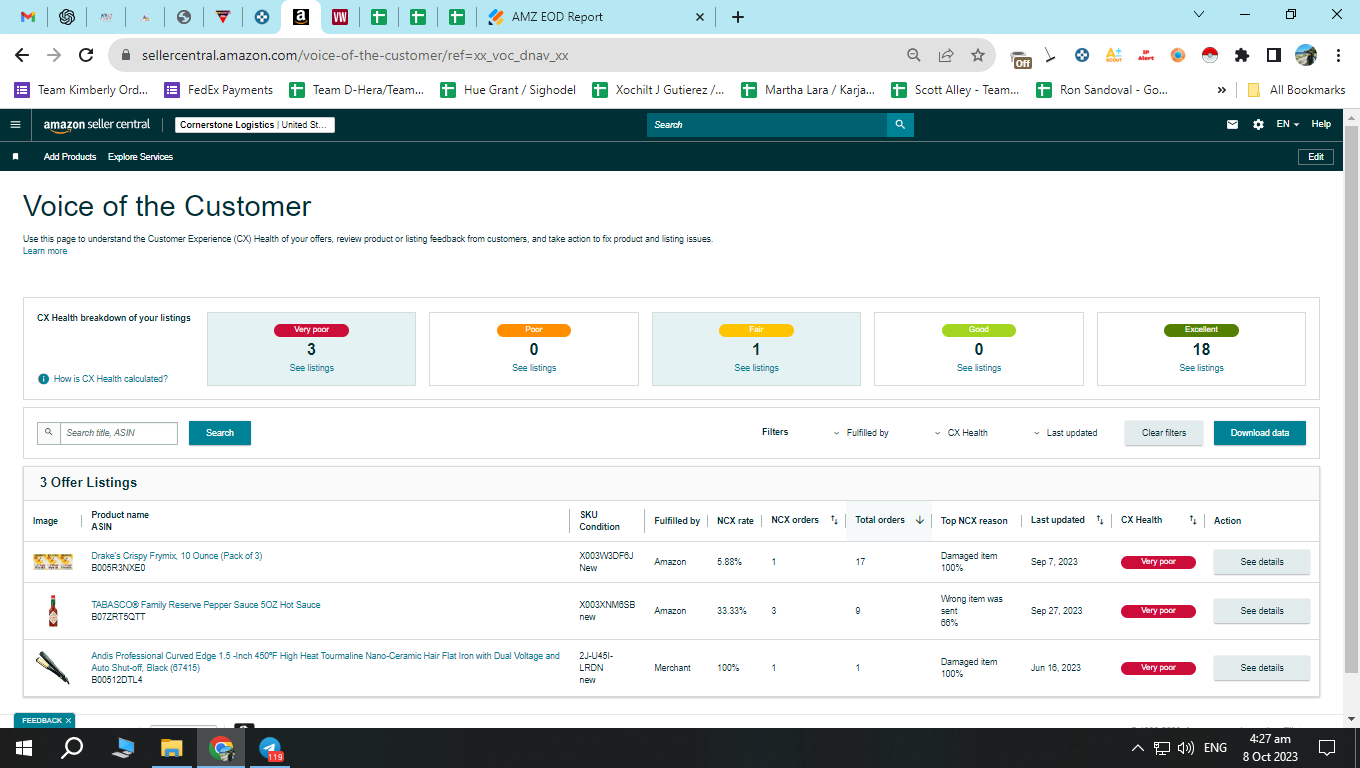This screenshot has width=1360, height=768.
Task: Show hidden system tray icons
Action: (x=1137, y=748)
